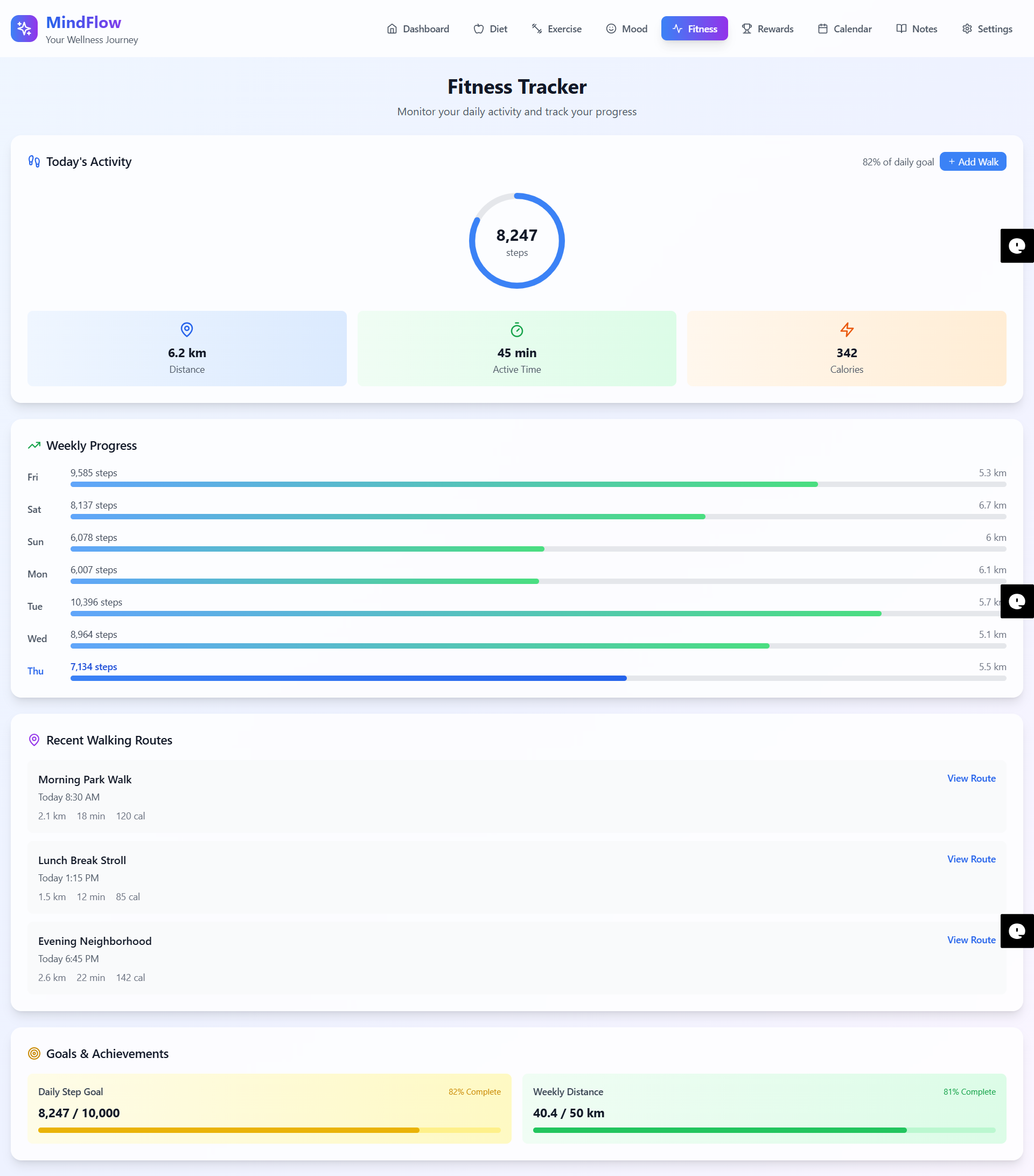Click the topmost black chat bubble widget

click(x=1017, y=246)
